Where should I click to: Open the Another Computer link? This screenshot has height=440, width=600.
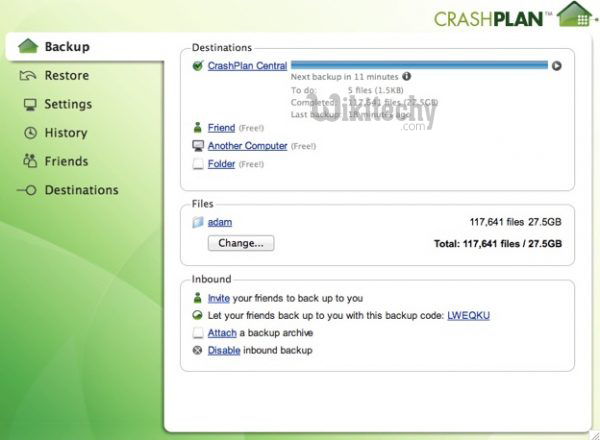pyautogui.click(x=247, y=146)
